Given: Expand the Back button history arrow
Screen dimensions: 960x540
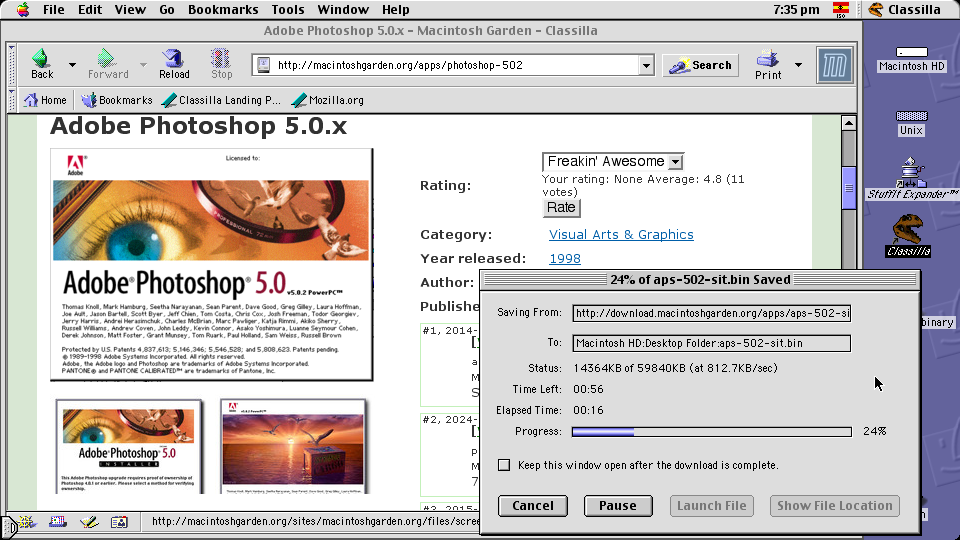Looking at the screenshot, I should 72,65.
